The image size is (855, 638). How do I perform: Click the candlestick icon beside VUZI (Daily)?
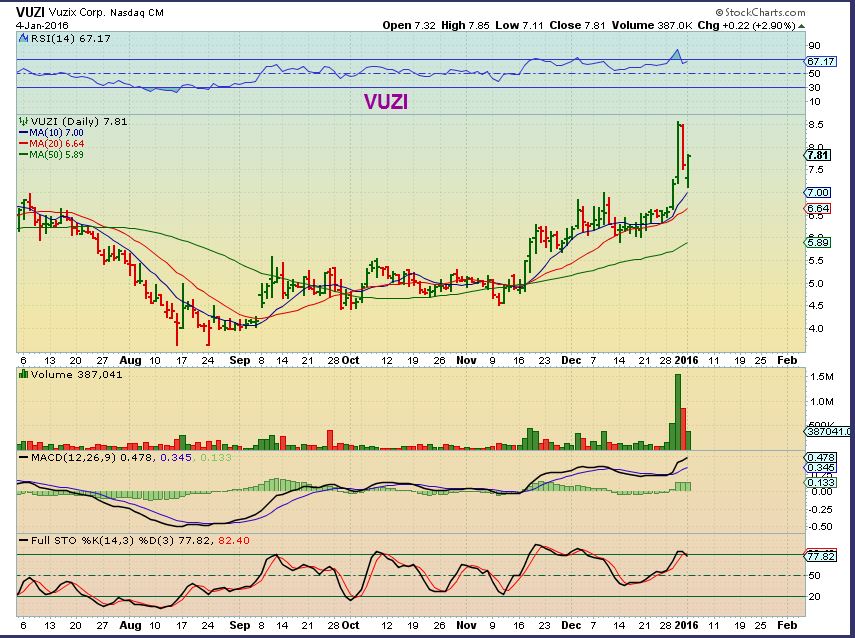coord(23,122)
